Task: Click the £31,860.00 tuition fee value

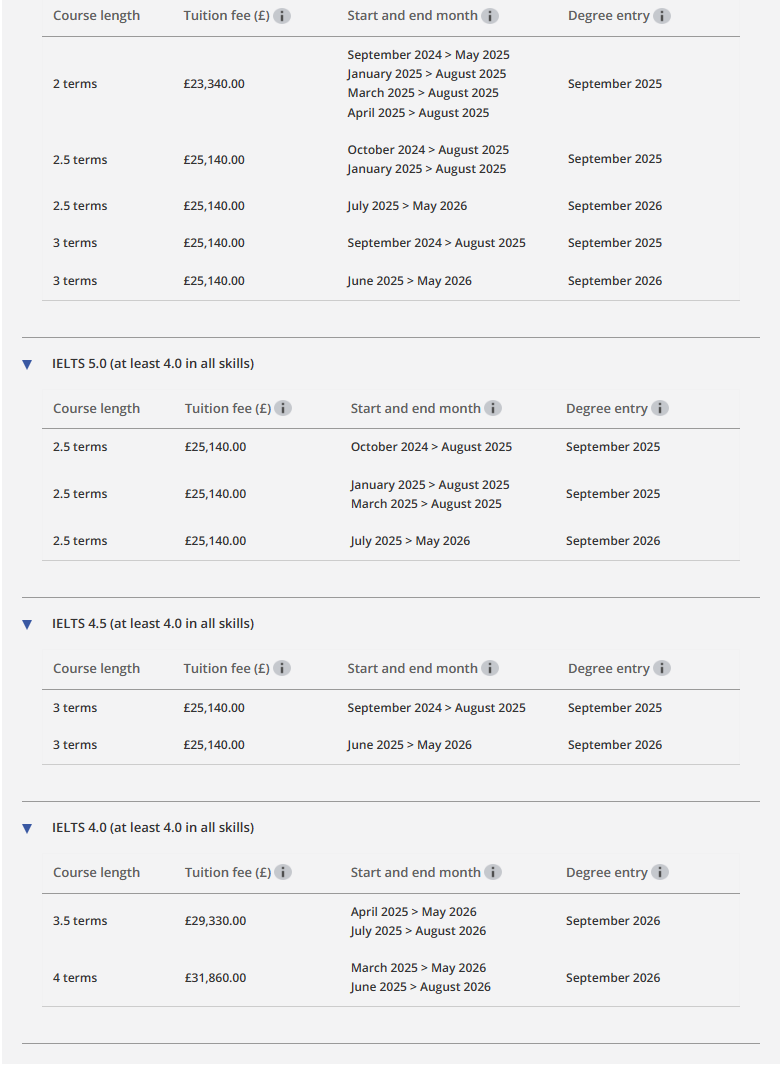Action: tap(215, 978)
